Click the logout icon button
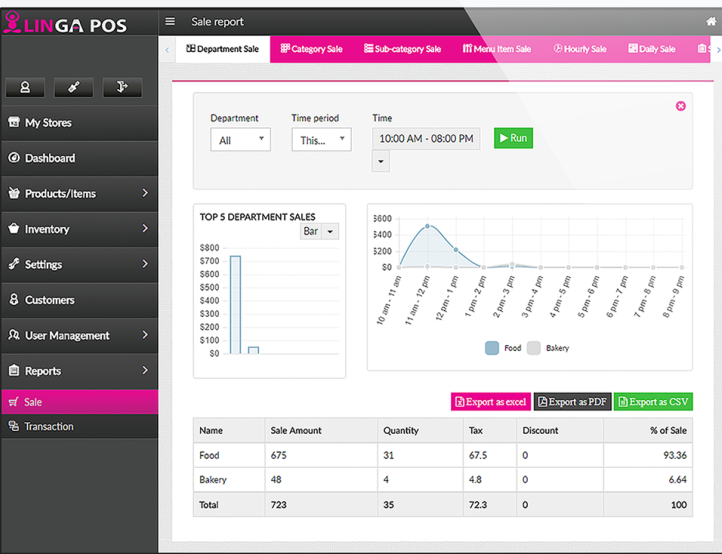 pyautogui.click(x=122, y=87)
